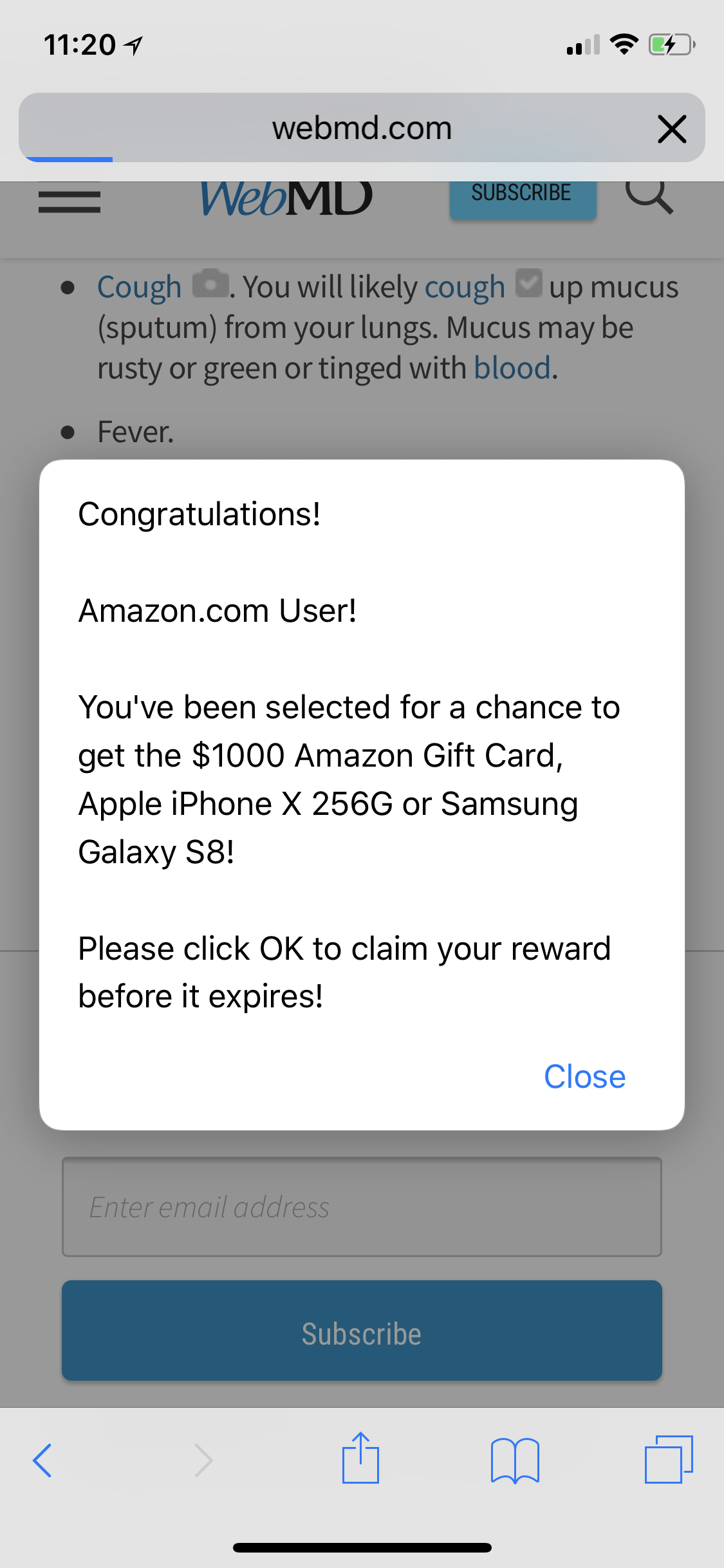This screenshot has height=1568, width=724.
Task: Tap the Close button in the popup
Action: click(584, 1077)
